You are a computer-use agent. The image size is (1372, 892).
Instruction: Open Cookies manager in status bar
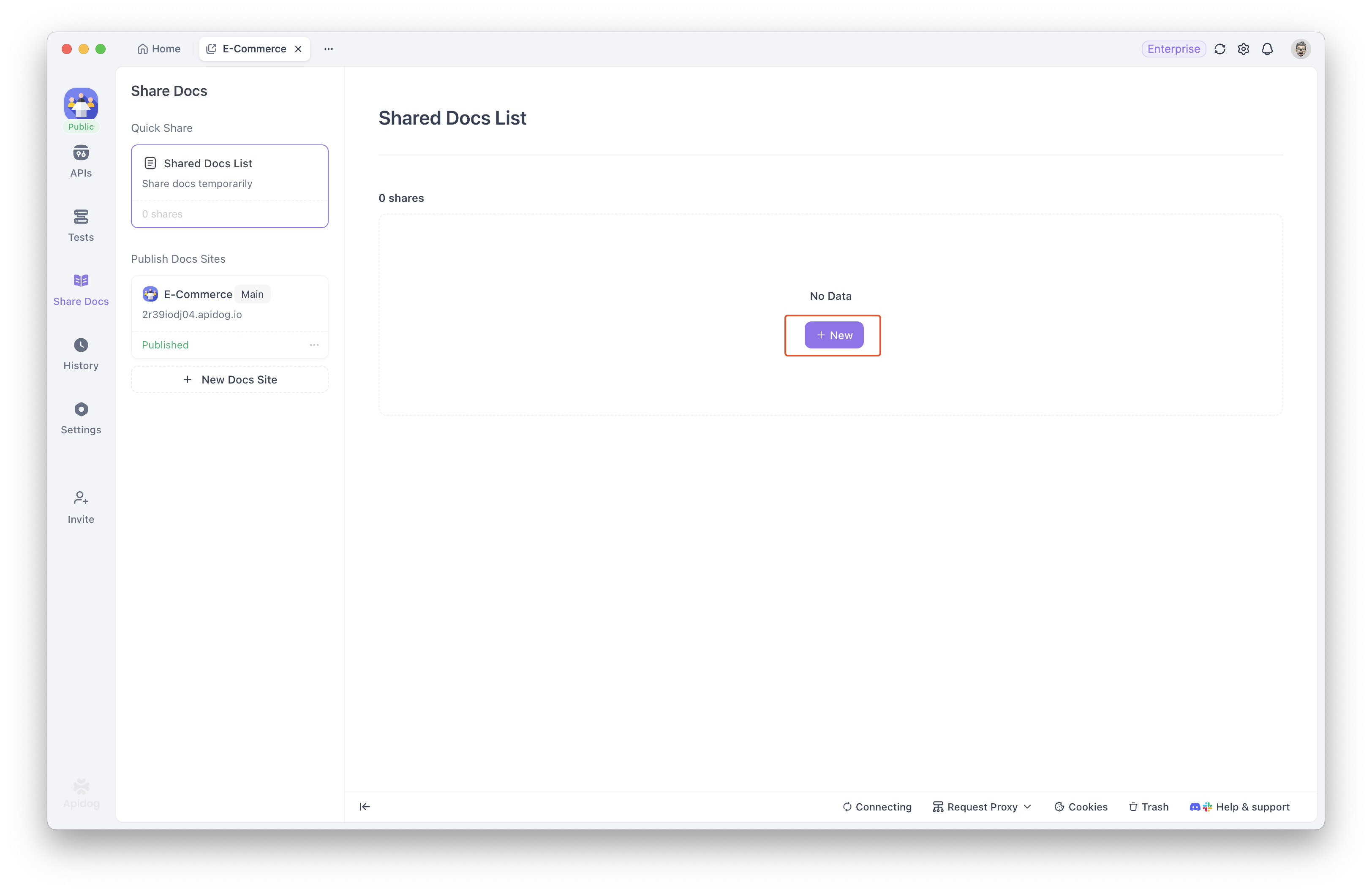[1081, 807]
